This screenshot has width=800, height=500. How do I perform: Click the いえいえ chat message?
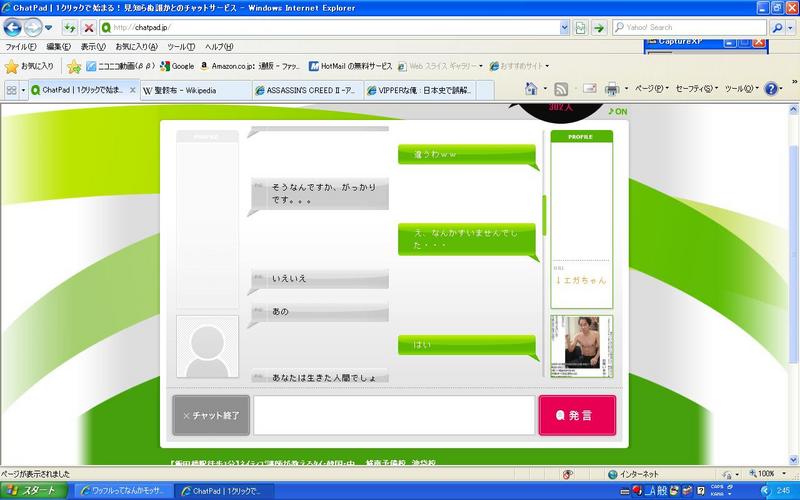320,279
